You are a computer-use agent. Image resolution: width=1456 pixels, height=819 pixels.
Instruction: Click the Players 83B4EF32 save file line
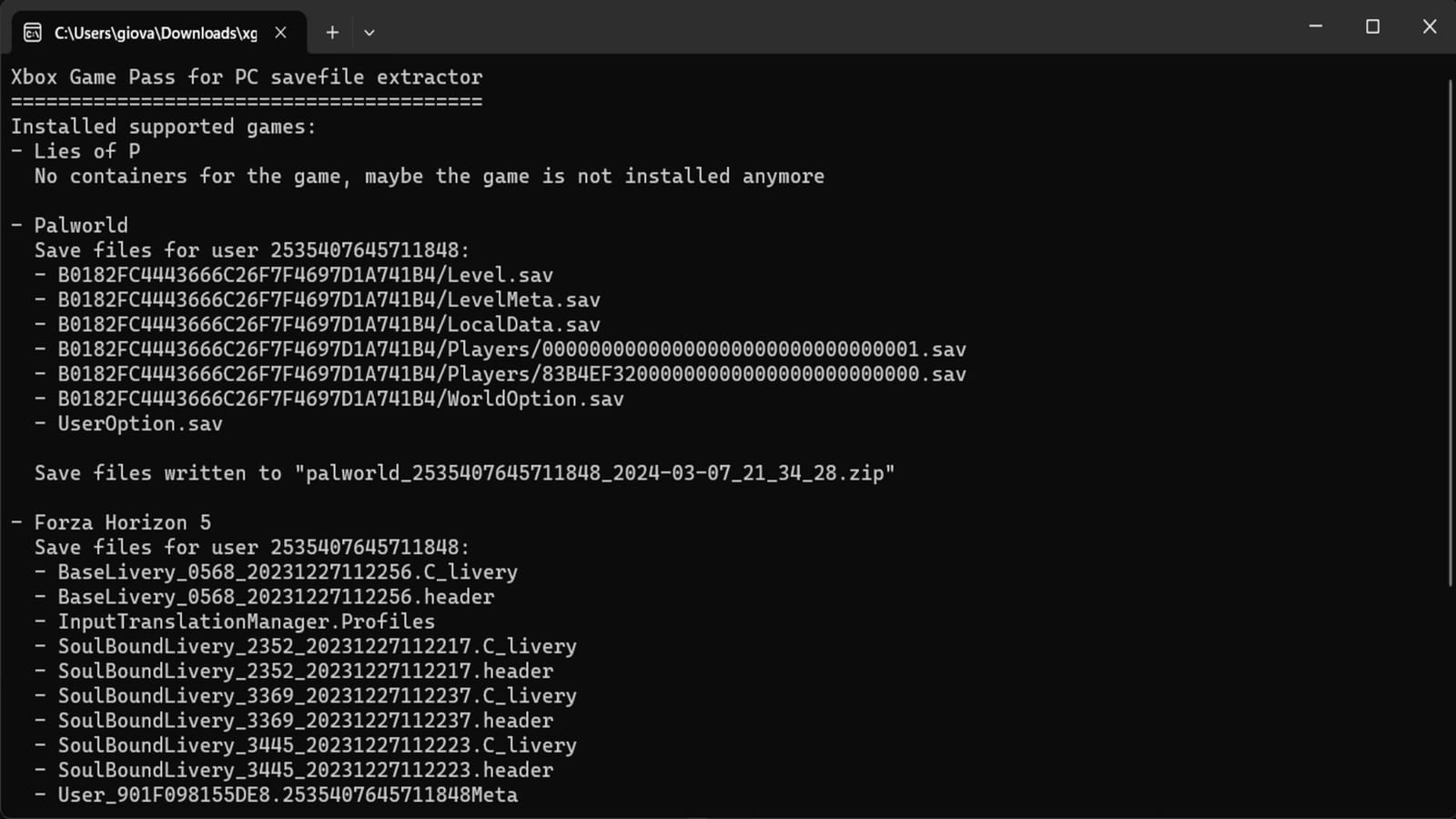pos(500,373)
